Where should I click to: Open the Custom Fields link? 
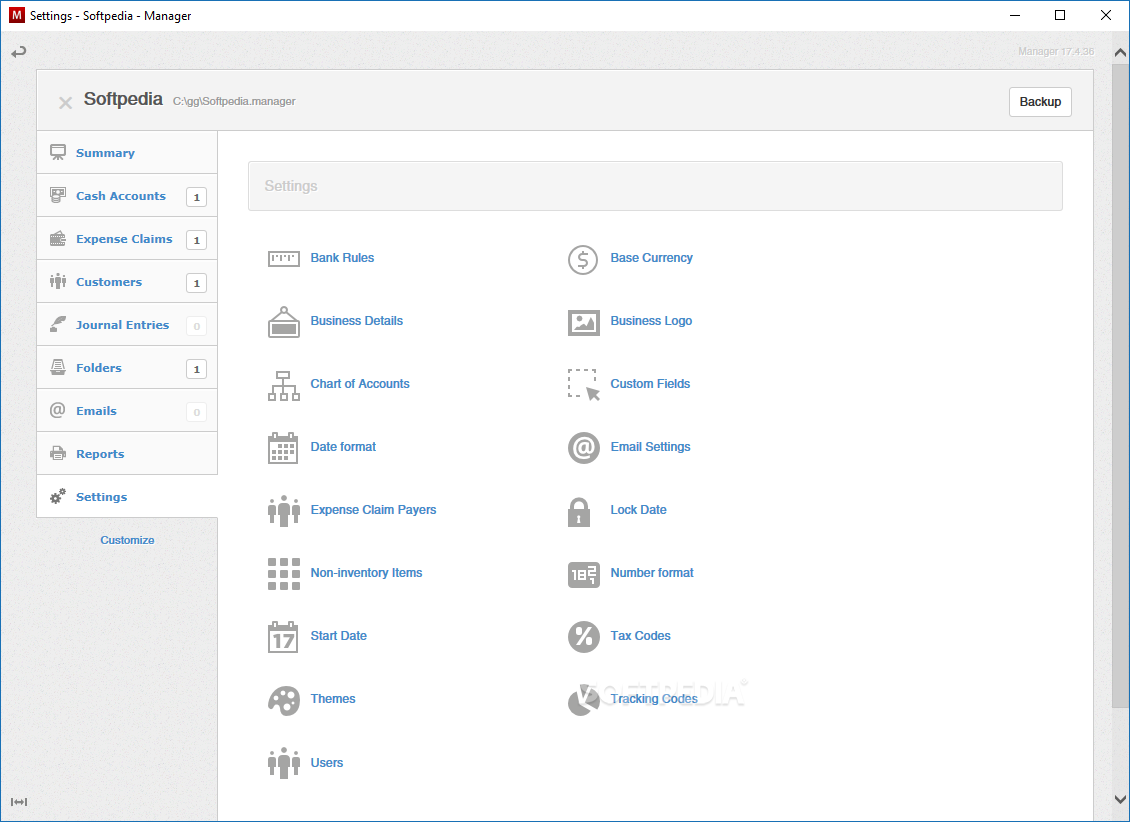(650, 384)
